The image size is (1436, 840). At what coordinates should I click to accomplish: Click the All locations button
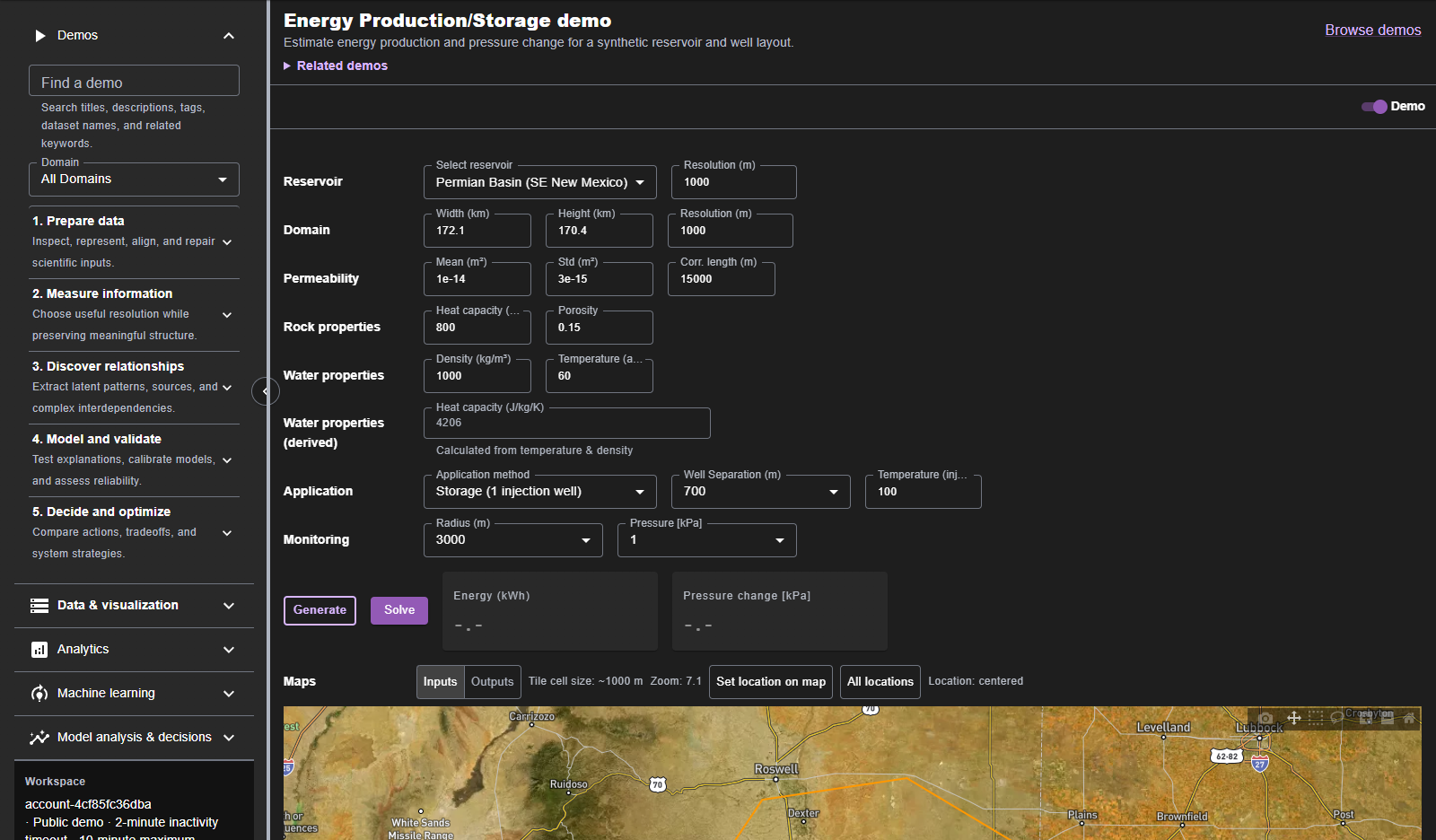click(x=880, y=682)
